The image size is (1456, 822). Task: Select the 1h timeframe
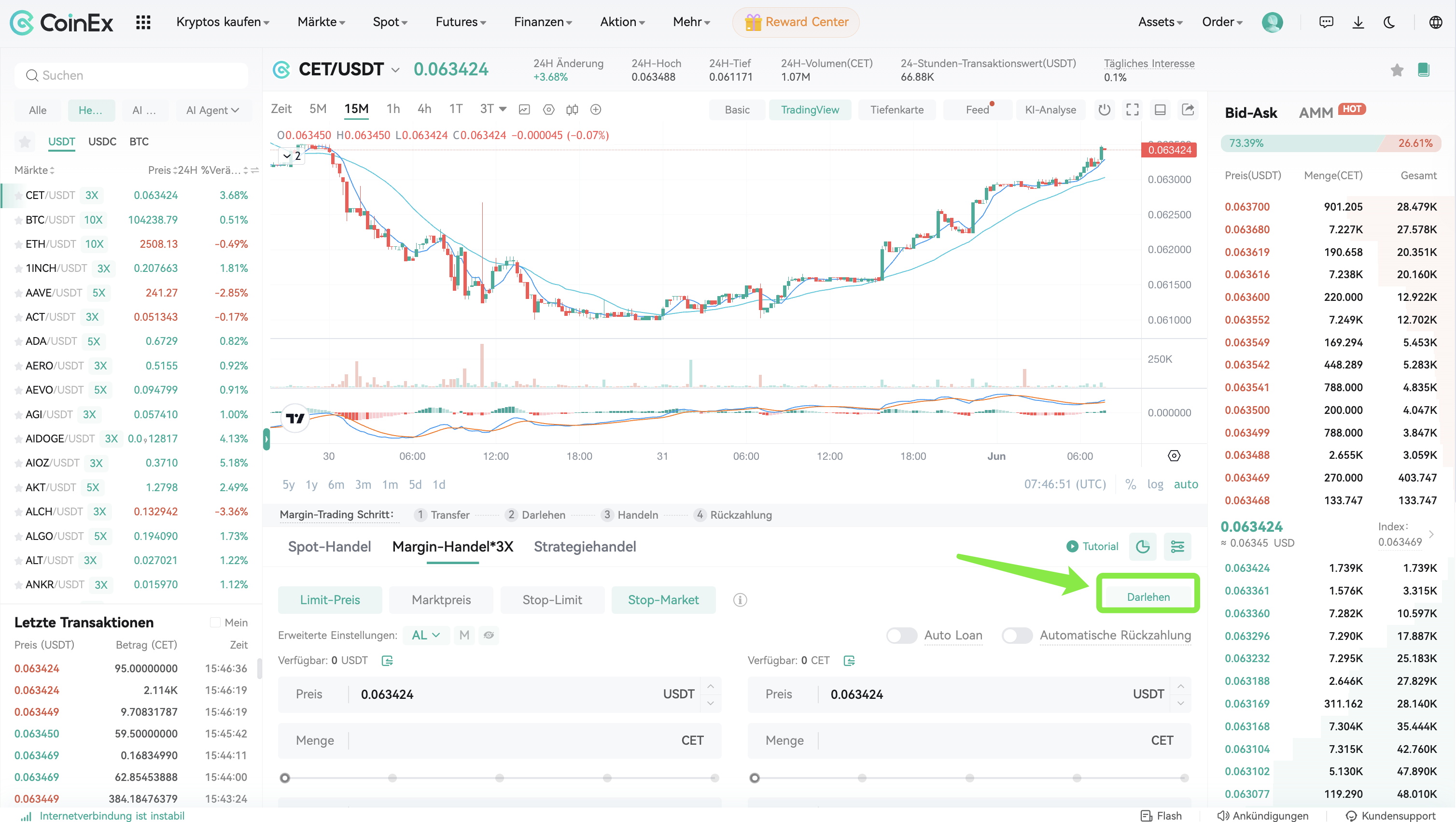pyautogui.click(x=393, y=109)
